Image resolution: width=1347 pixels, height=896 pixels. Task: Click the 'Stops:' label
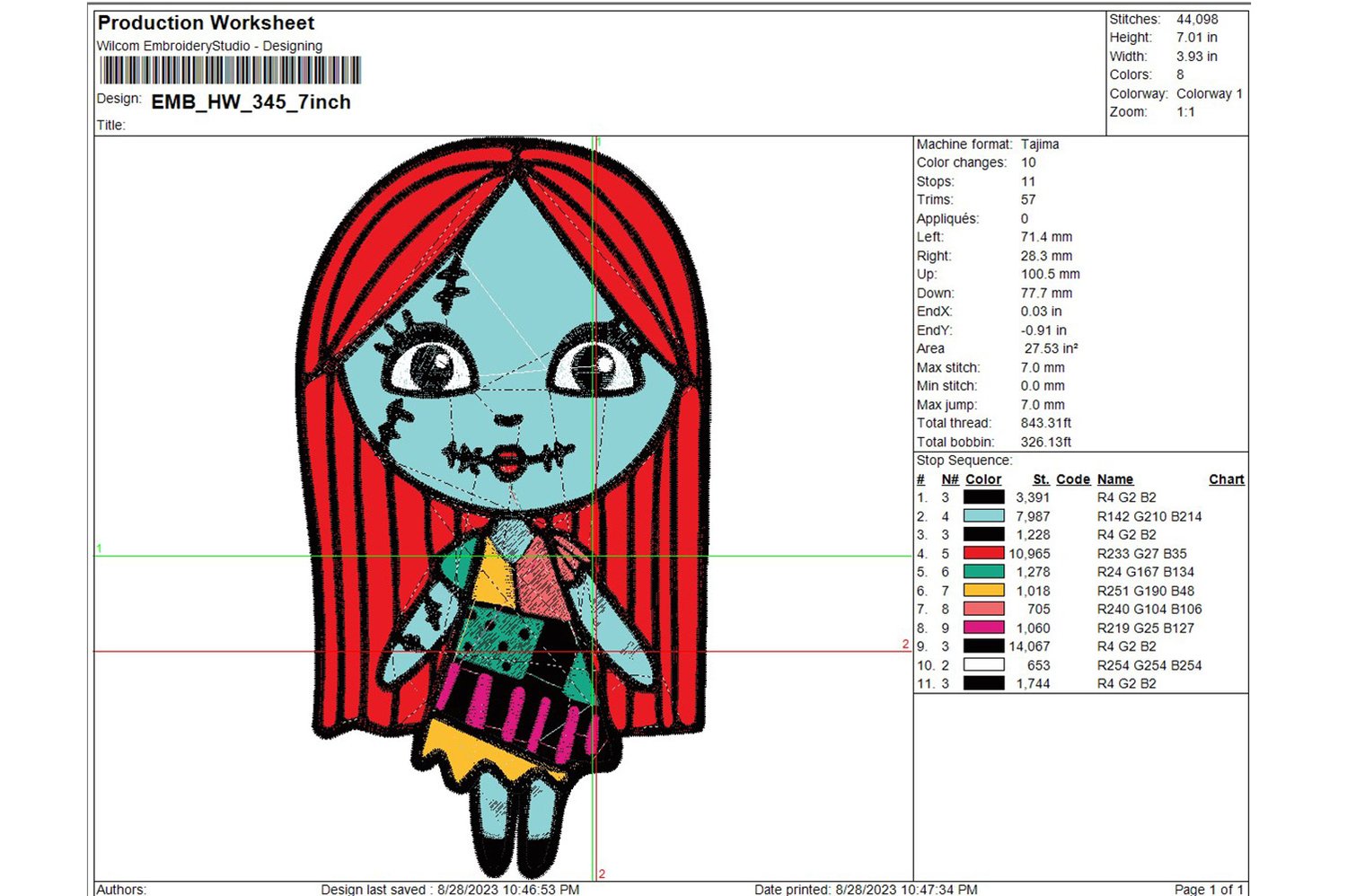click(936, 181)
